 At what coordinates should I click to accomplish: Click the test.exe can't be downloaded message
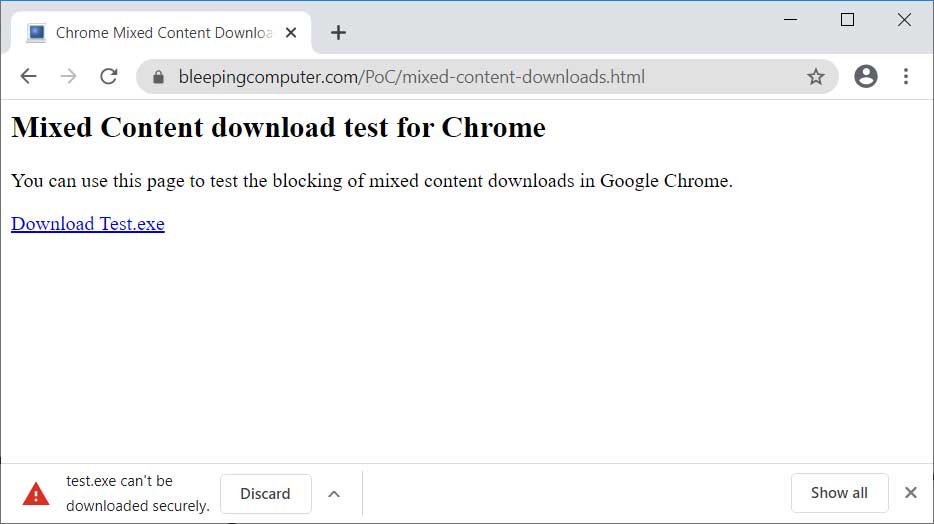(x=138, y=494)
